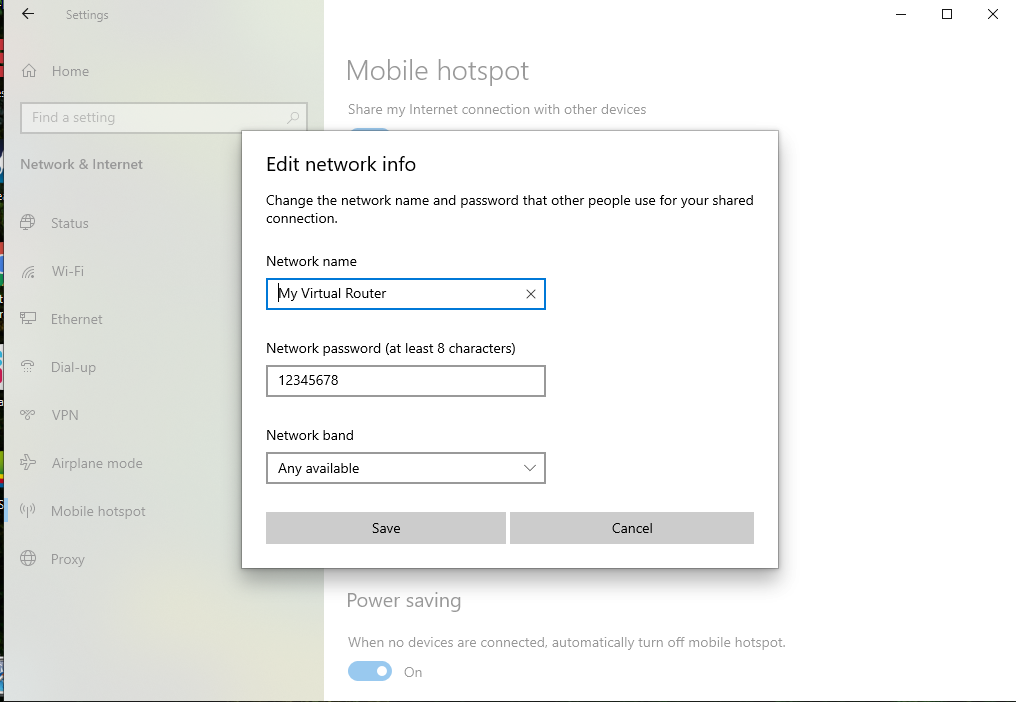Click the back arrow in Settings

tap(28, 14)
